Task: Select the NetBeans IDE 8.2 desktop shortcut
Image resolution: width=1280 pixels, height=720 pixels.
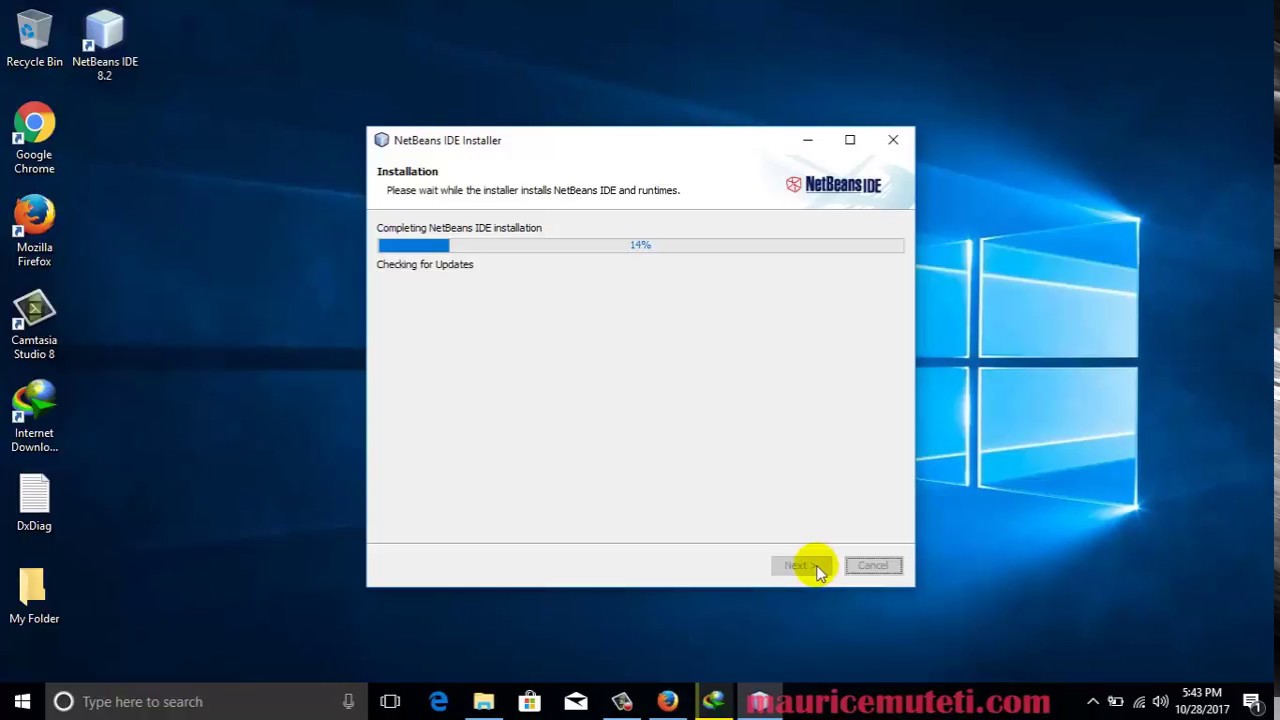Action: (104, 45)
